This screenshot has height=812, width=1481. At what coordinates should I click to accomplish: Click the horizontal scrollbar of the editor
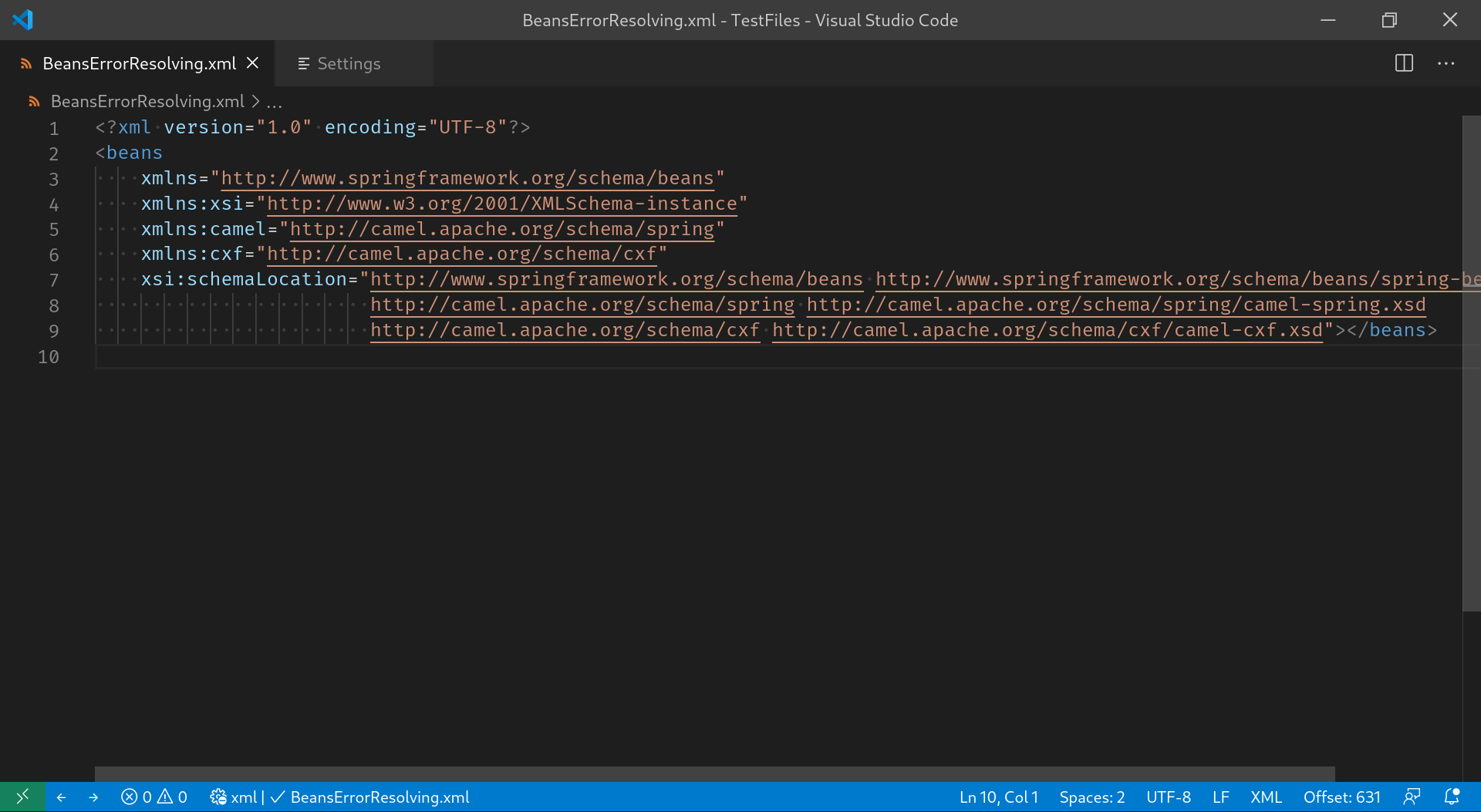pyautogui.click(x=715, y=774)
